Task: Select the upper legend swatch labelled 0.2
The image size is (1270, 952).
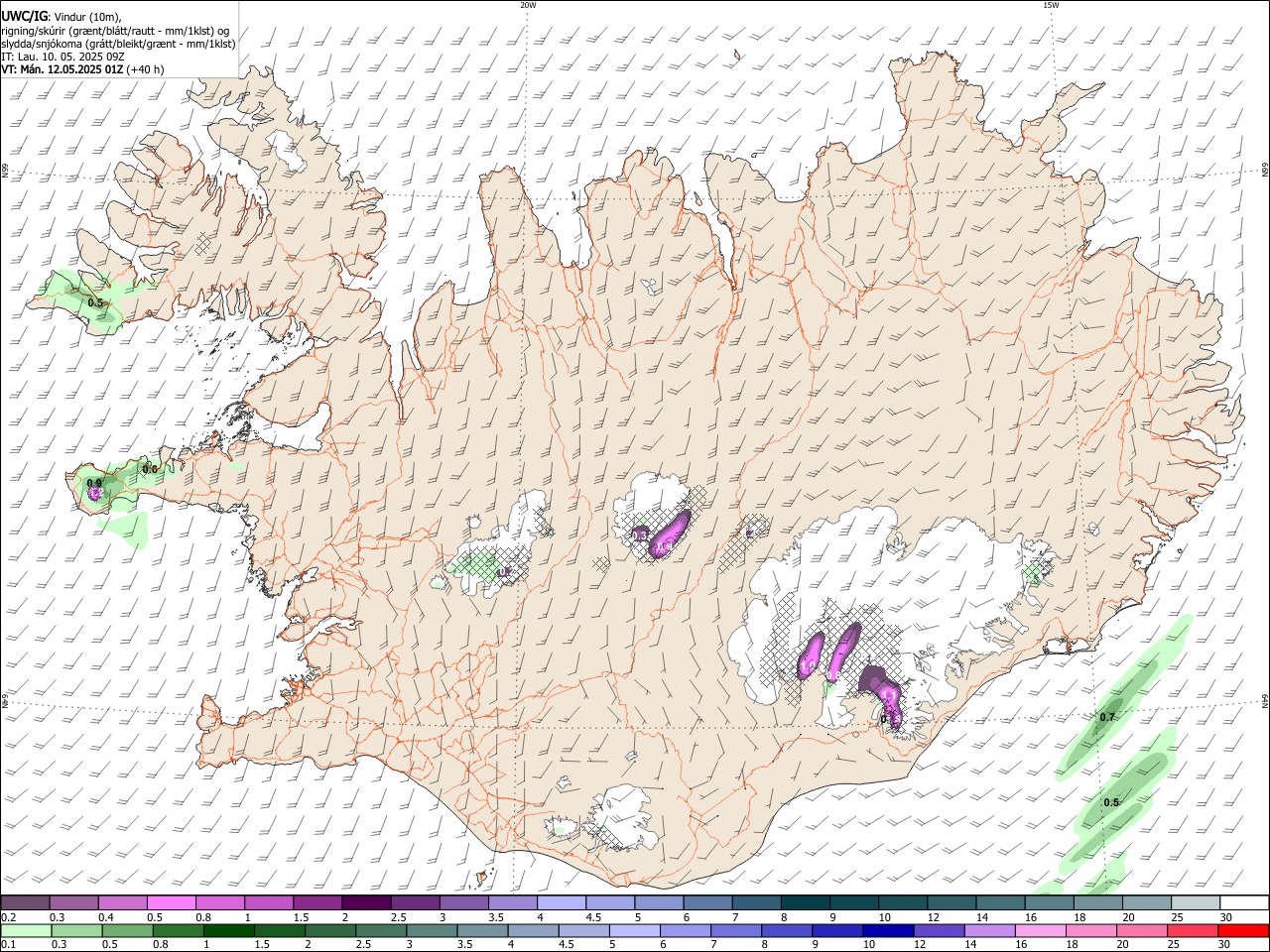Action: click(x=25, y=902)
